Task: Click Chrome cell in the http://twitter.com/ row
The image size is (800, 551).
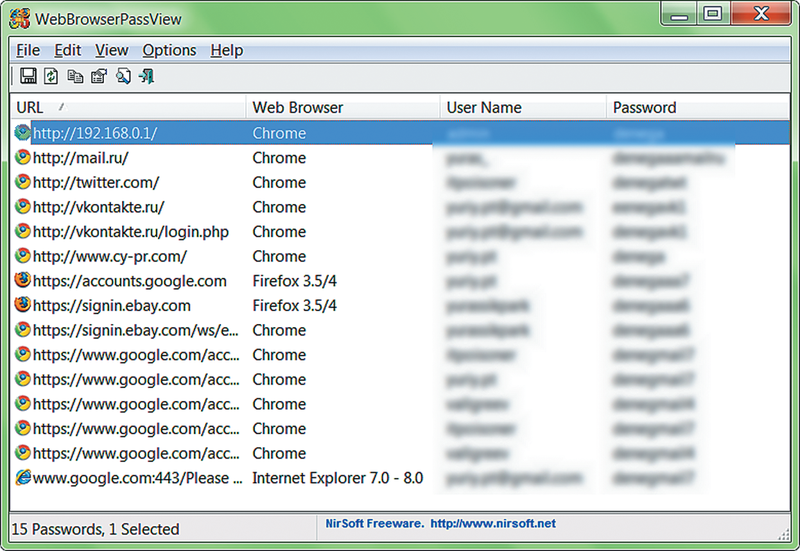Action: point(279,182)
